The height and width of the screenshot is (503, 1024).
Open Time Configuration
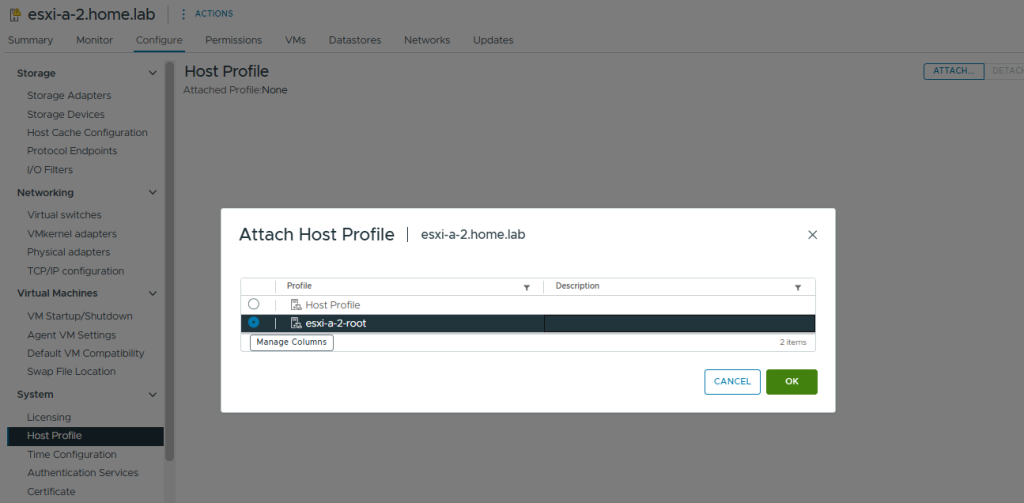click(x=72, y=455)
